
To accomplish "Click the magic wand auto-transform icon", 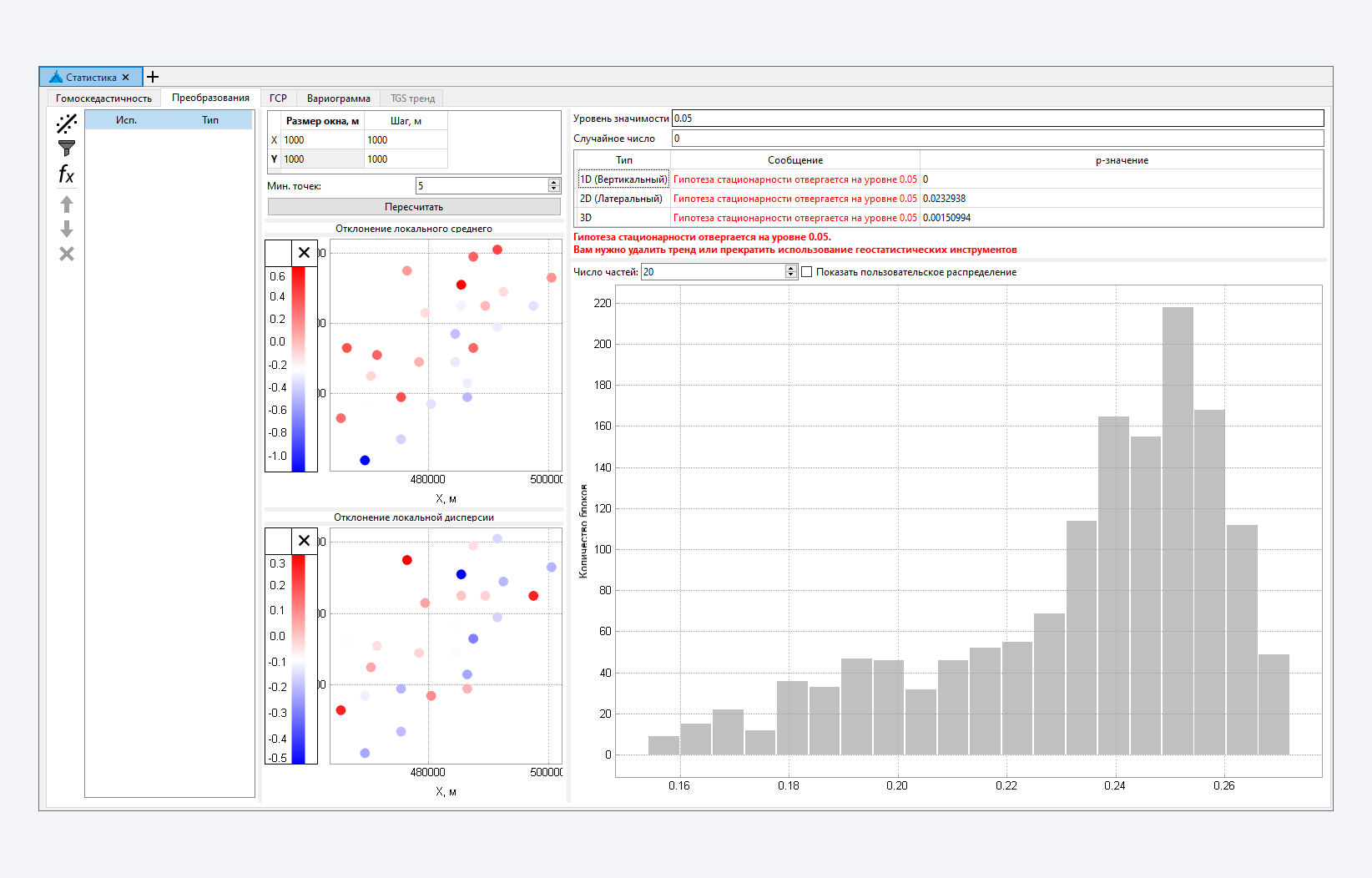I will [x=67, y=124].
